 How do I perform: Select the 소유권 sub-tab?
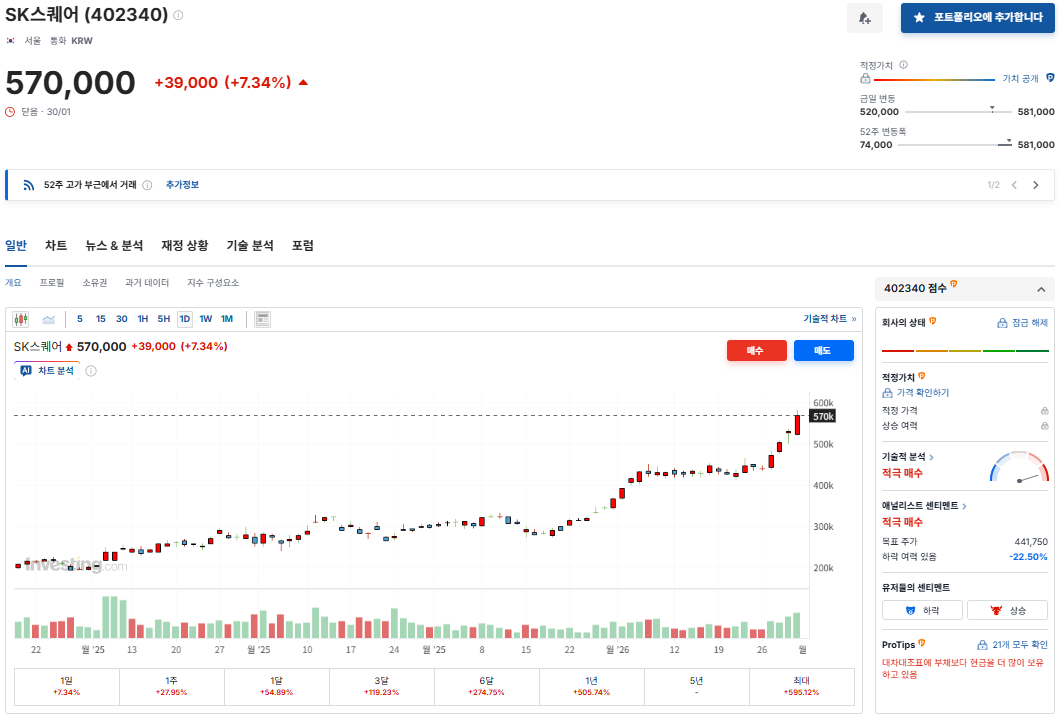[x=95, y=283]
